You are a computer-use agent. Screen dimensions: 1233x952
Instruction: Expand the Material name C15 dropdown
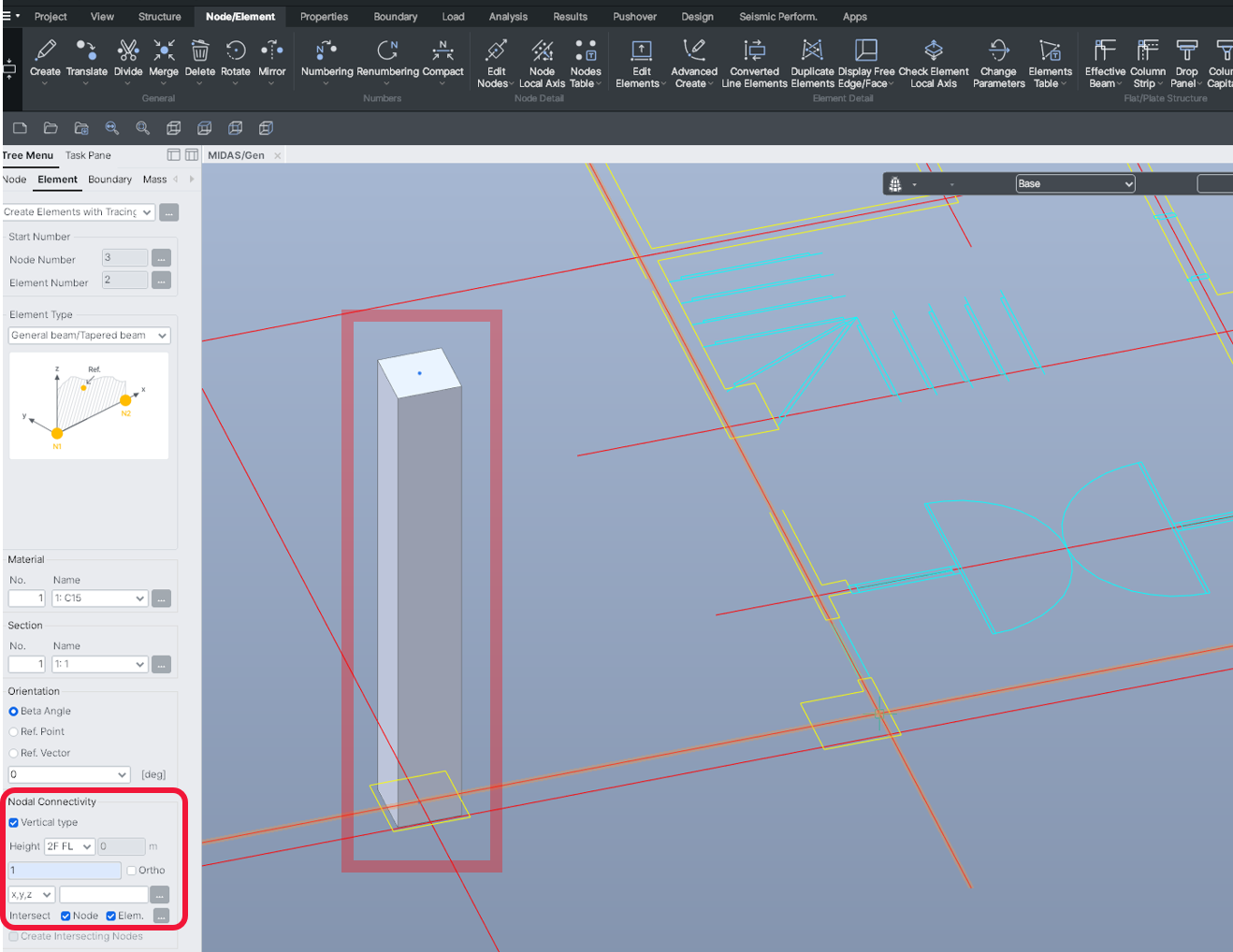(x=100, y=599)
